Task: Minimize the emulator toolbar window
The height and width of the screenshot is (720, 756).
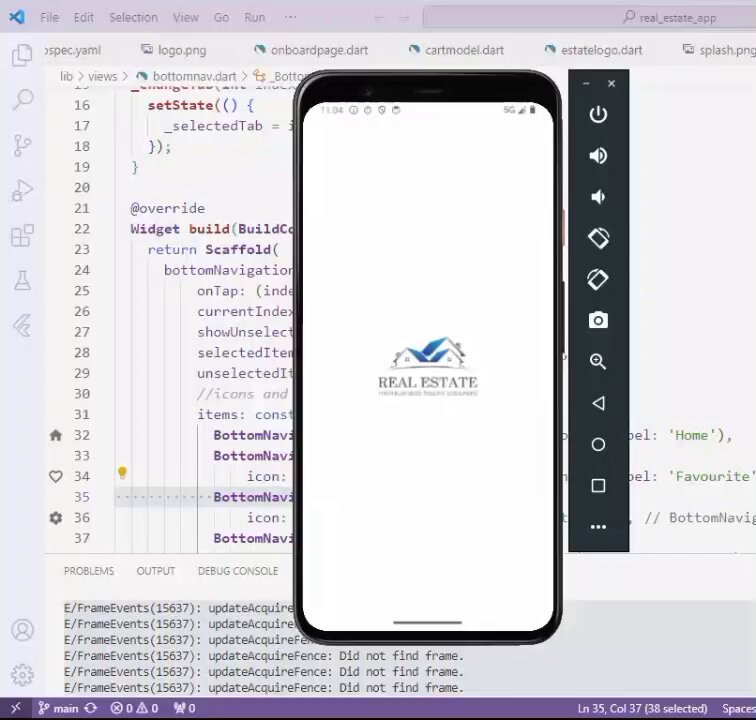Action: click(x=586, y=83)
